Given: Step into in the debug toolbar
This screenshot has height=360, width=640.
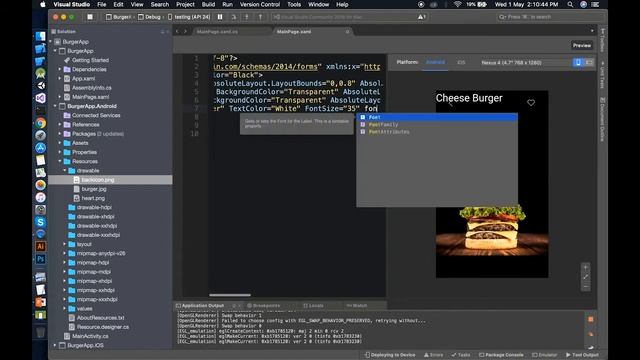Looking at the screenshot, I should click(247, 17).
